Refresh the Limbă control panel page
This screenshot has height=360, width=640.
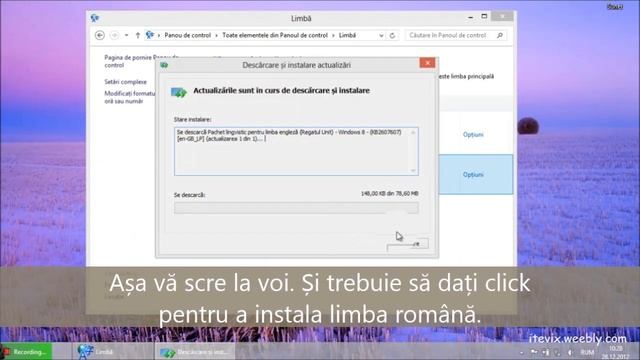tap(392, 36)
